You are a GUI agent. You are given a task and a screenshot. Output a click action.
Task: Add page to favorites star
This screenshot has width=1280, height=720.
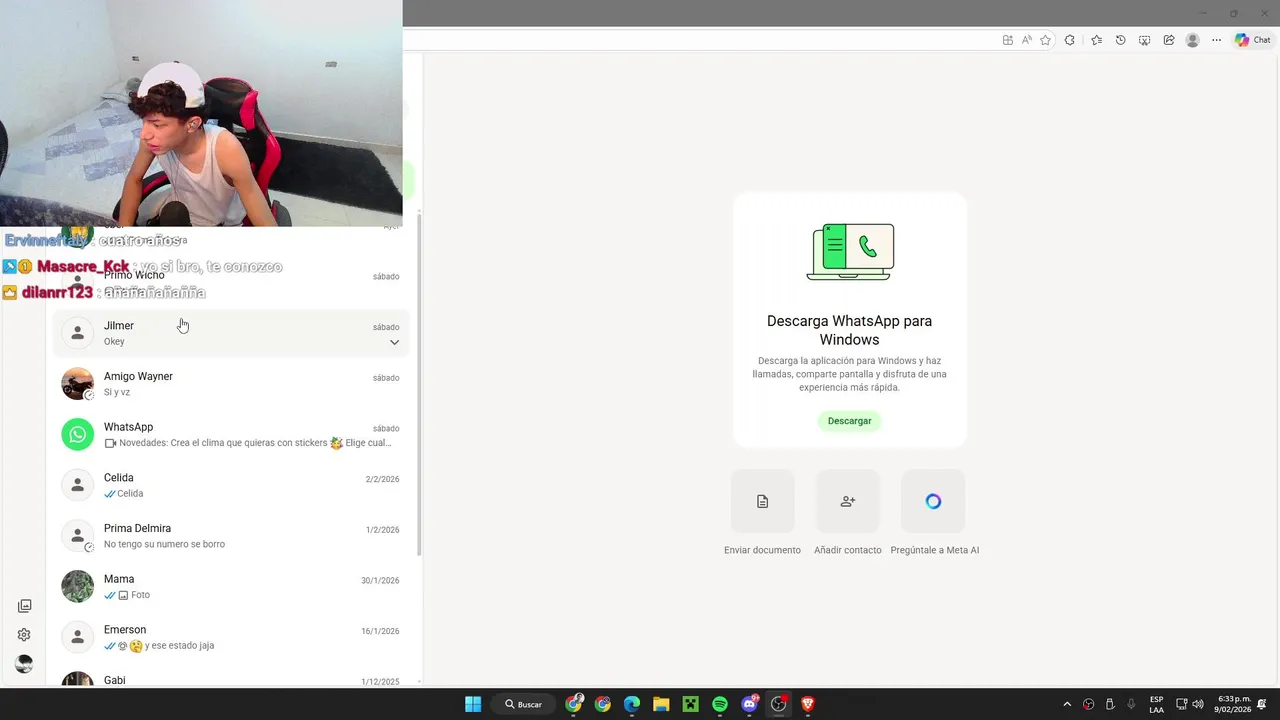tap(1045, 40)
